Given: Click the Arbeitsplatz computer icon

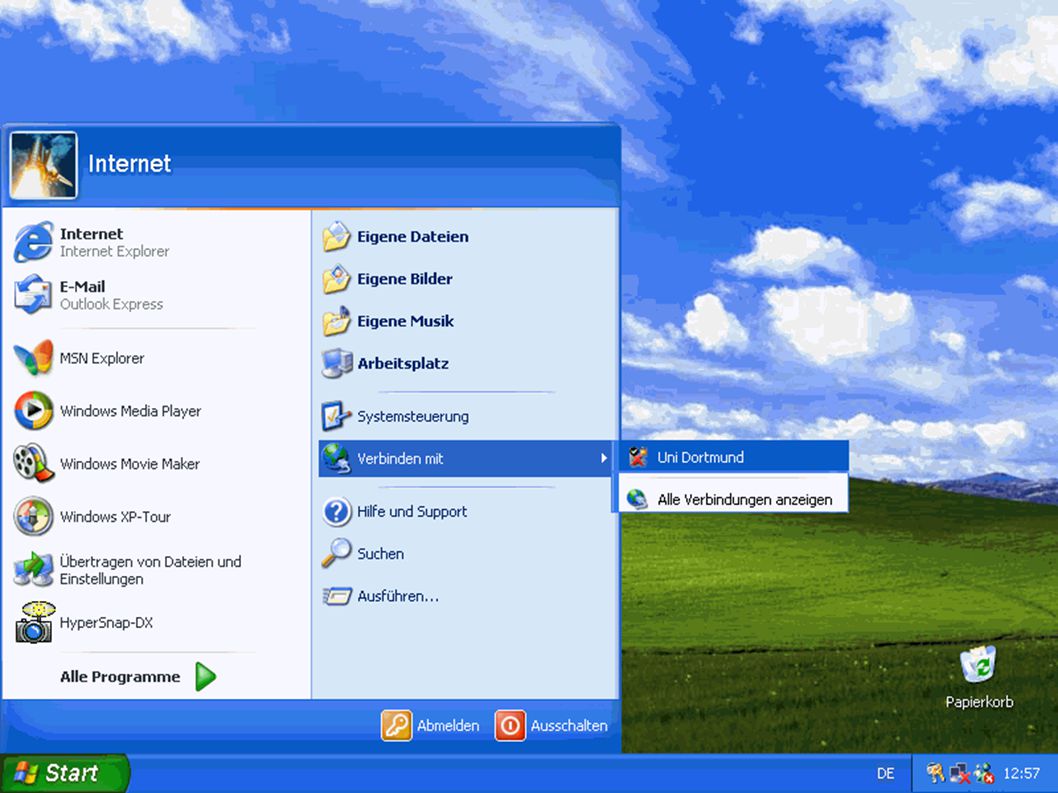Looking at the screenshot, I should (337, 363).
